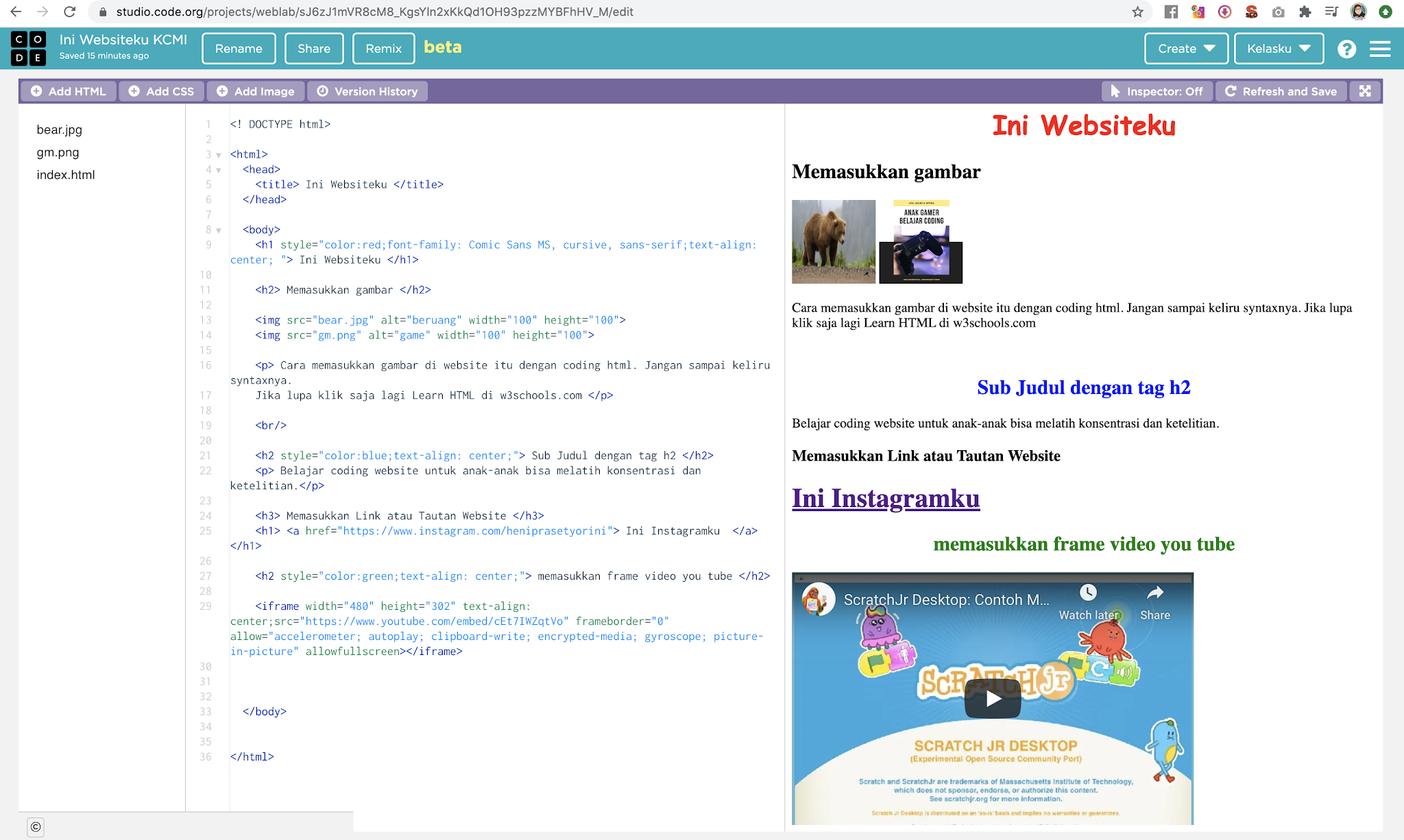This screenshot has height=840, width=1404.
Task: Open the help question mark icon
Action: click(1346, 49)
